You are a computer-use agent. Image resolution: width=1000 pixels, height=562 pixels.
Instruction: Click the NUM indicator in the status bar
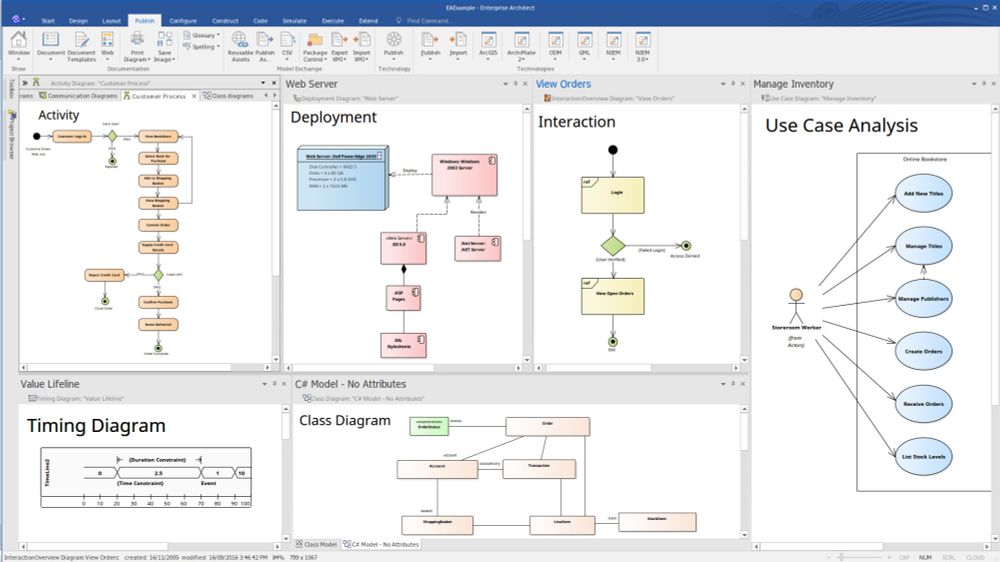[x=925, y=558]
